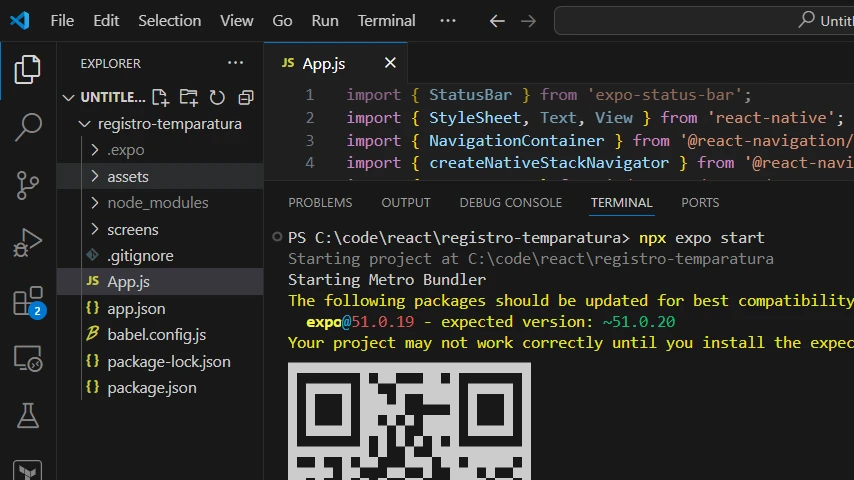Screen dimensions: 854x480
Task: Open the Selection menu
Action: pos(169,21)
